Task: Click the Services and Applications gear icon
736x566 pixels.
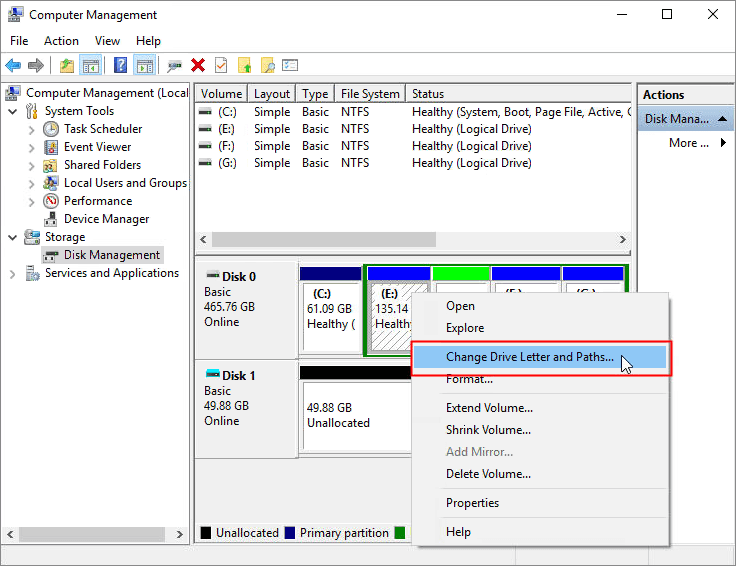Action: pyautogui.click(x=32, y=273)
